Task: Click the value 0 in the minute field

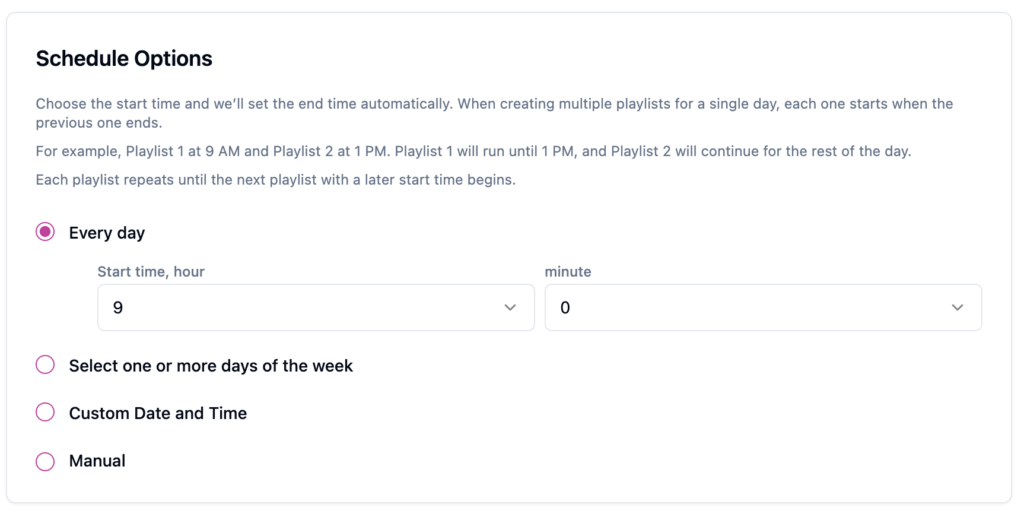Action: 565,308
